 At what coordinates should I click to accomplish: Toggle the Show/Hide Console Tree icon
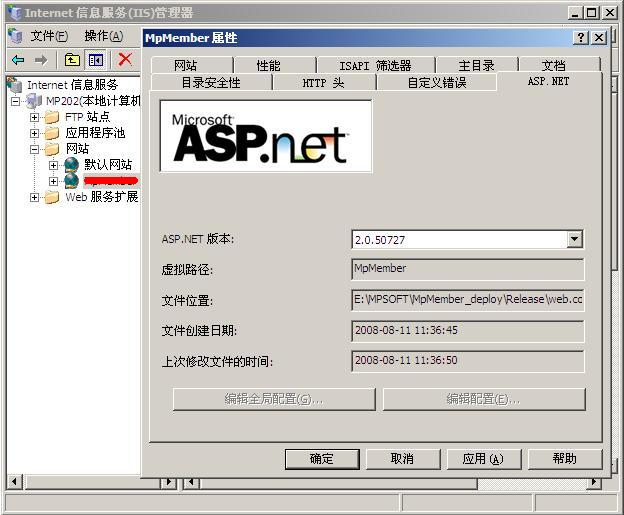coord(95,60)
